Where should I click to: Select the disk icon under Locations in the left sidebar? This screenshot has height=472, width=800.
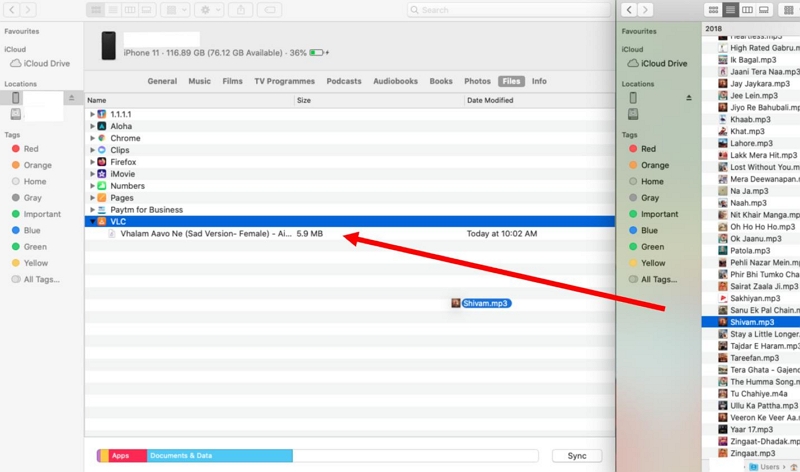tap(16, 114)
